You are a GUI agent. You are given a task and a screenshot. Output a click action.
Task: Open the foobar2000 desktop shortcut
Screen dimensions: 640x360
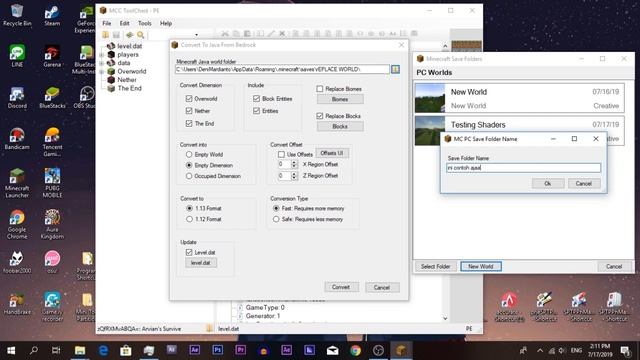click(17, 262)
